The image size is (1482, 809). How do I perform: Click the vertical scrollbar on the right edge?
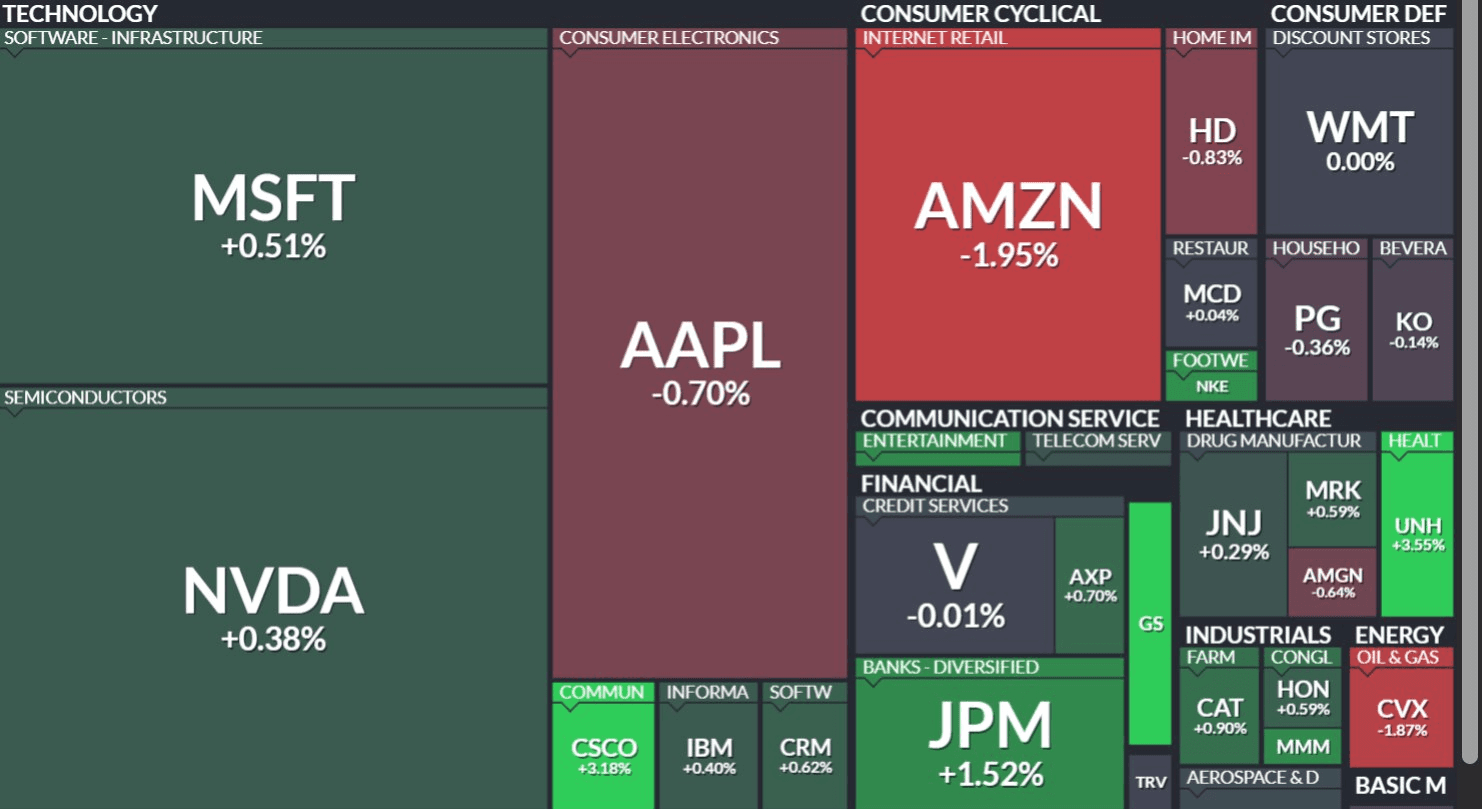point(1471,380)
